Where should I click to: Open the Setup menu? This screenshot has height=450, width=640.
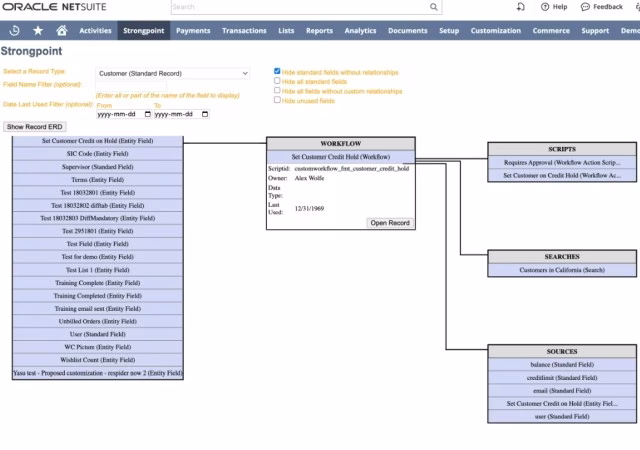pos(449,31)
